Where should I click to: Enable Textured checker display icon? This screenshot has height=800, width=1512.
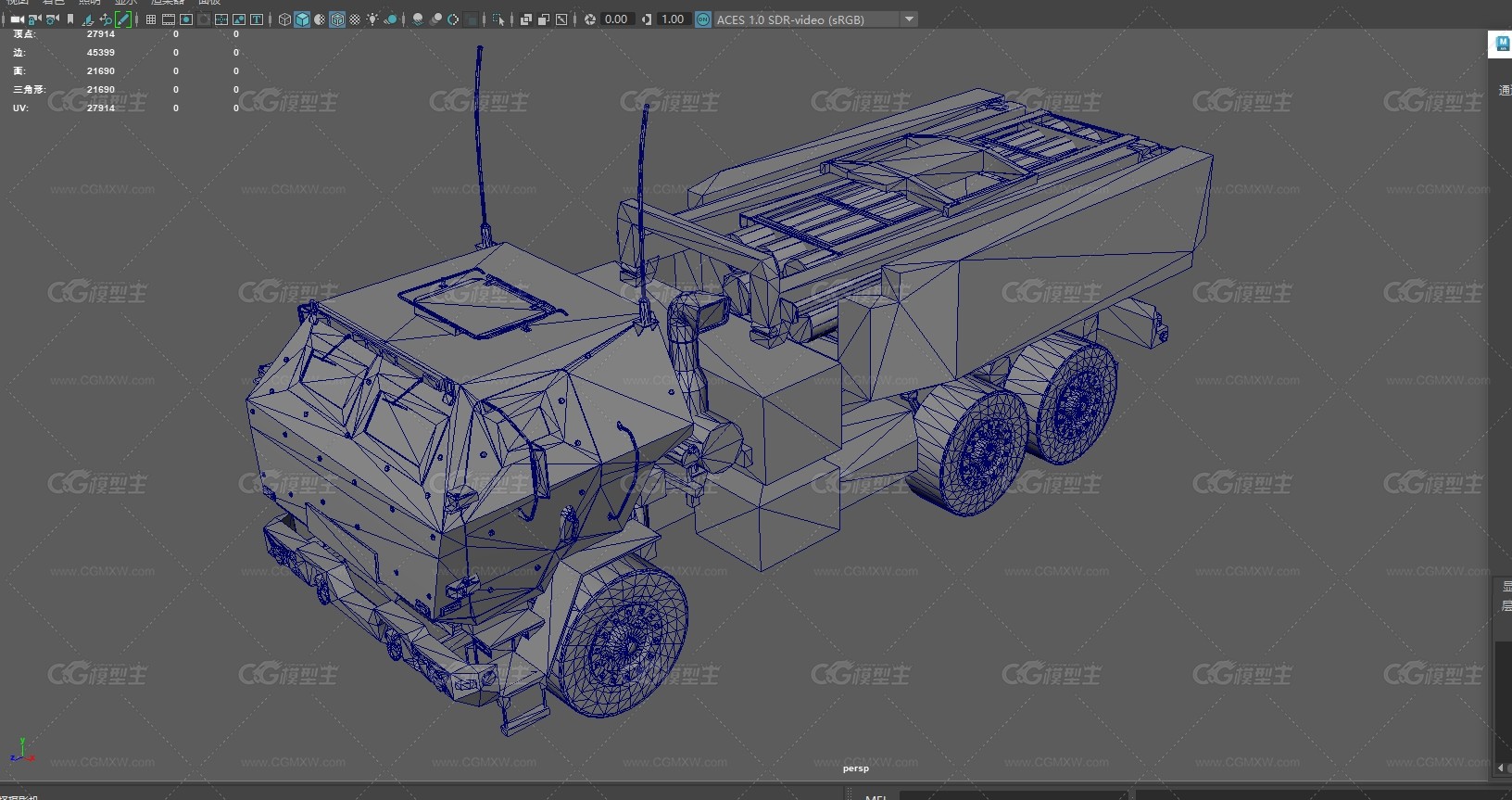coord(354,19)
